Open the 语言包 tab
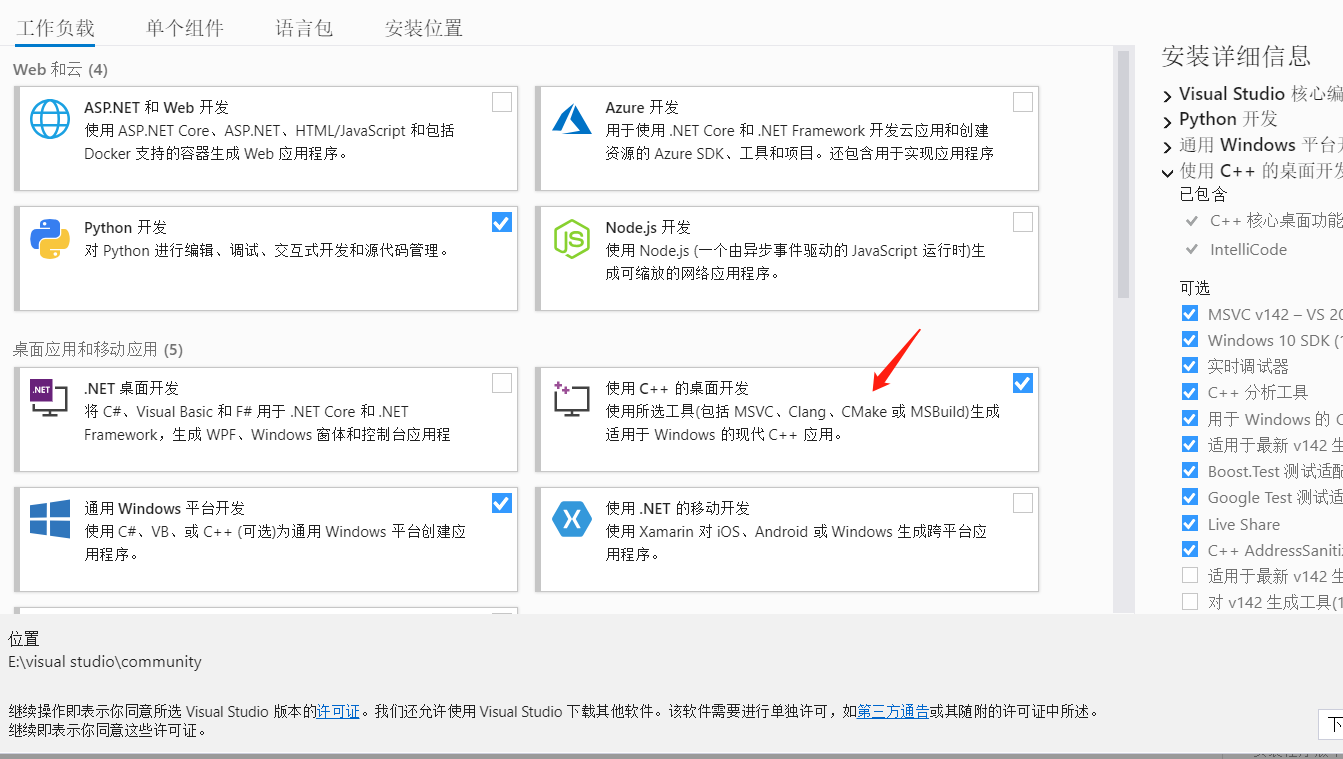The height and width of the screenshot is (759, 1343). 304,28
